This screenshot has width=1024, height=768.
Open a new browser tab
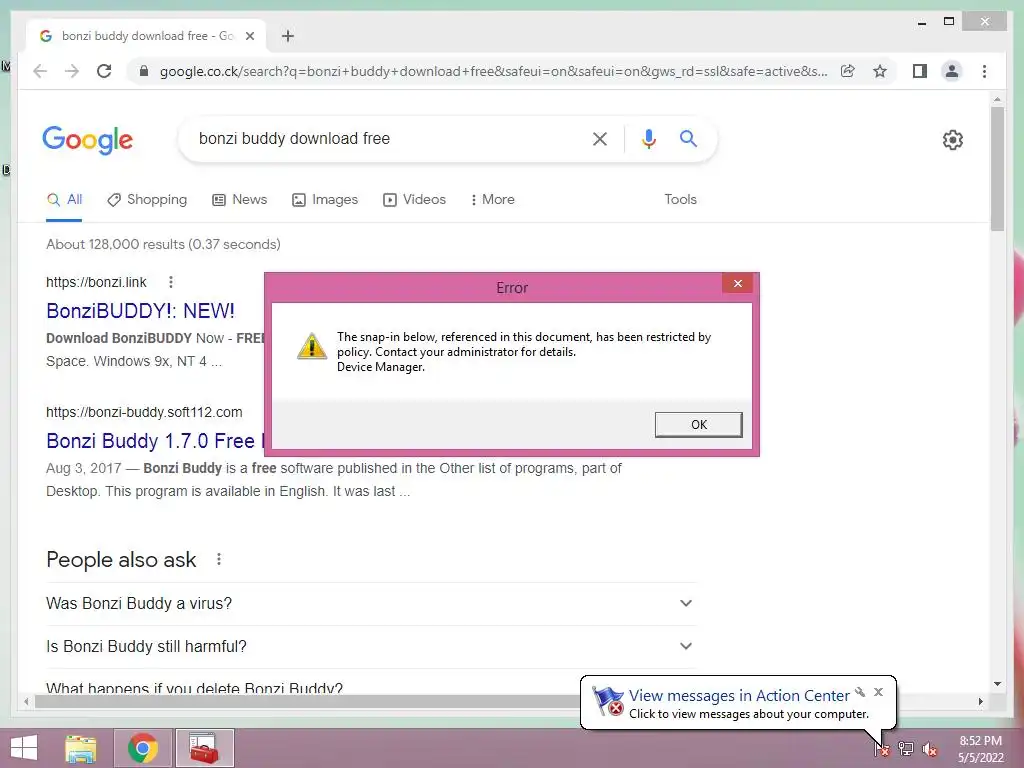(288, 36)
